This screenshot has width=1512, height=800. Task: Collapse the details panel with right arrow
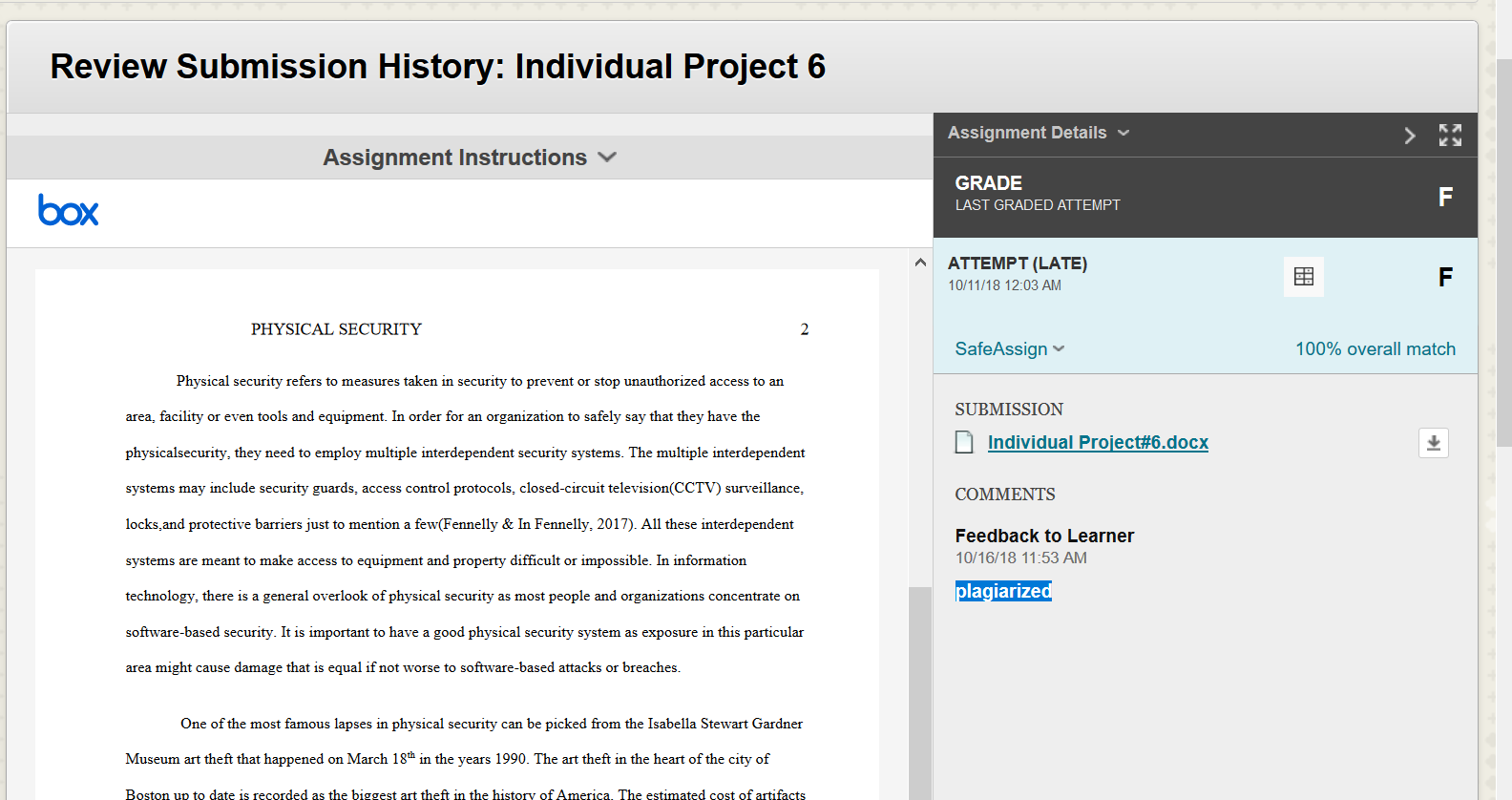coord(1409,136)
